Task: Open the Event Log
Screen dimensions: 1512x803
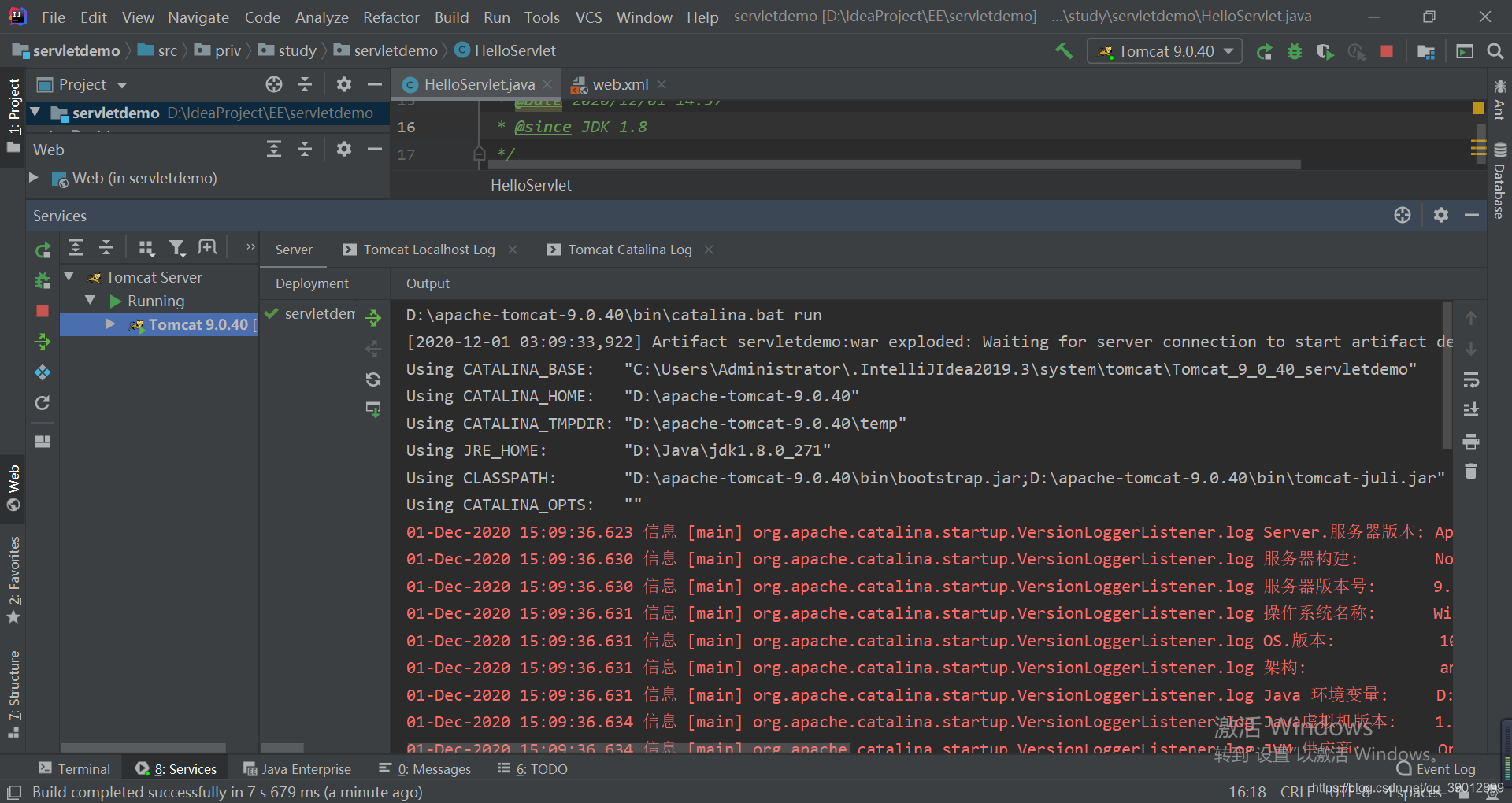Action: click(x=1436, y=769)
